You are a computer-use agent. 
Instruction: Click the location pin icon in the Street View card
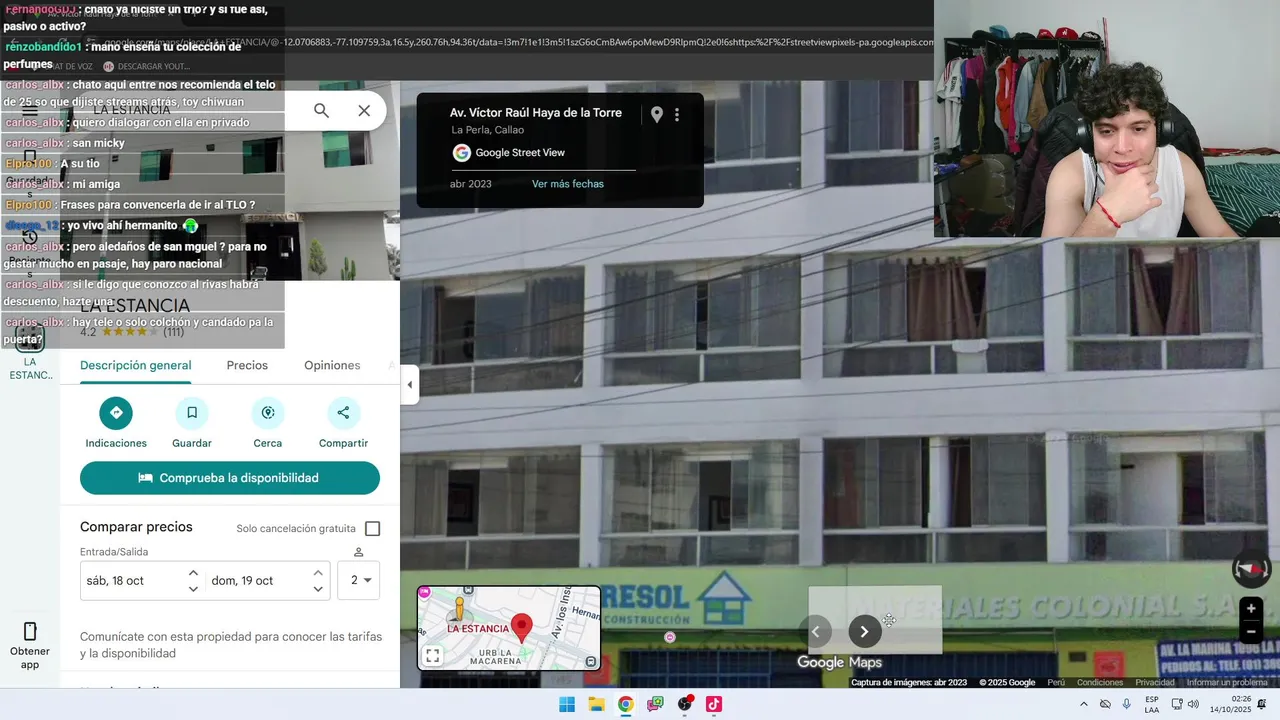[656, 115]
